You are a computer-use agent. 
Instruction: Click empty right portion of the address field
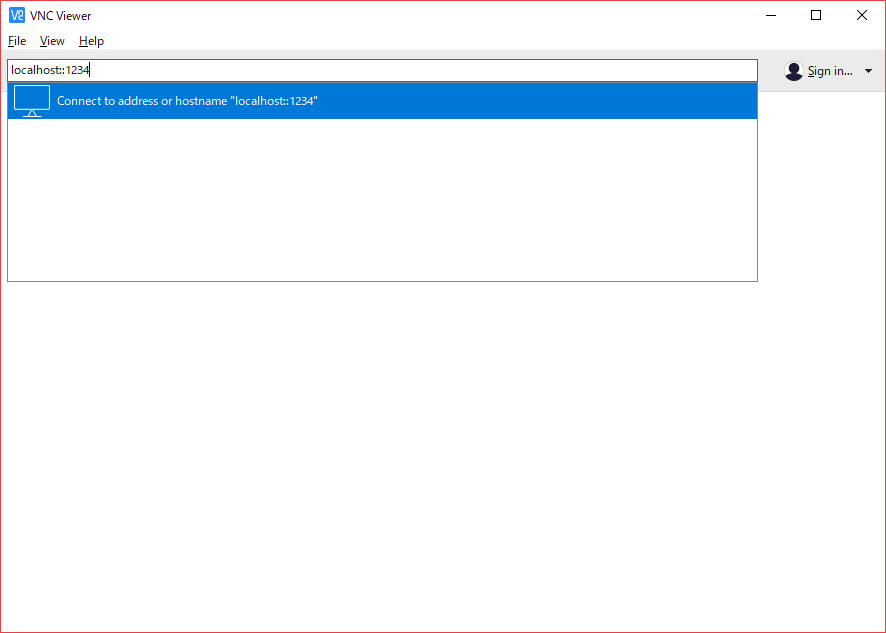pyautogui.click(x=500, y=70)
